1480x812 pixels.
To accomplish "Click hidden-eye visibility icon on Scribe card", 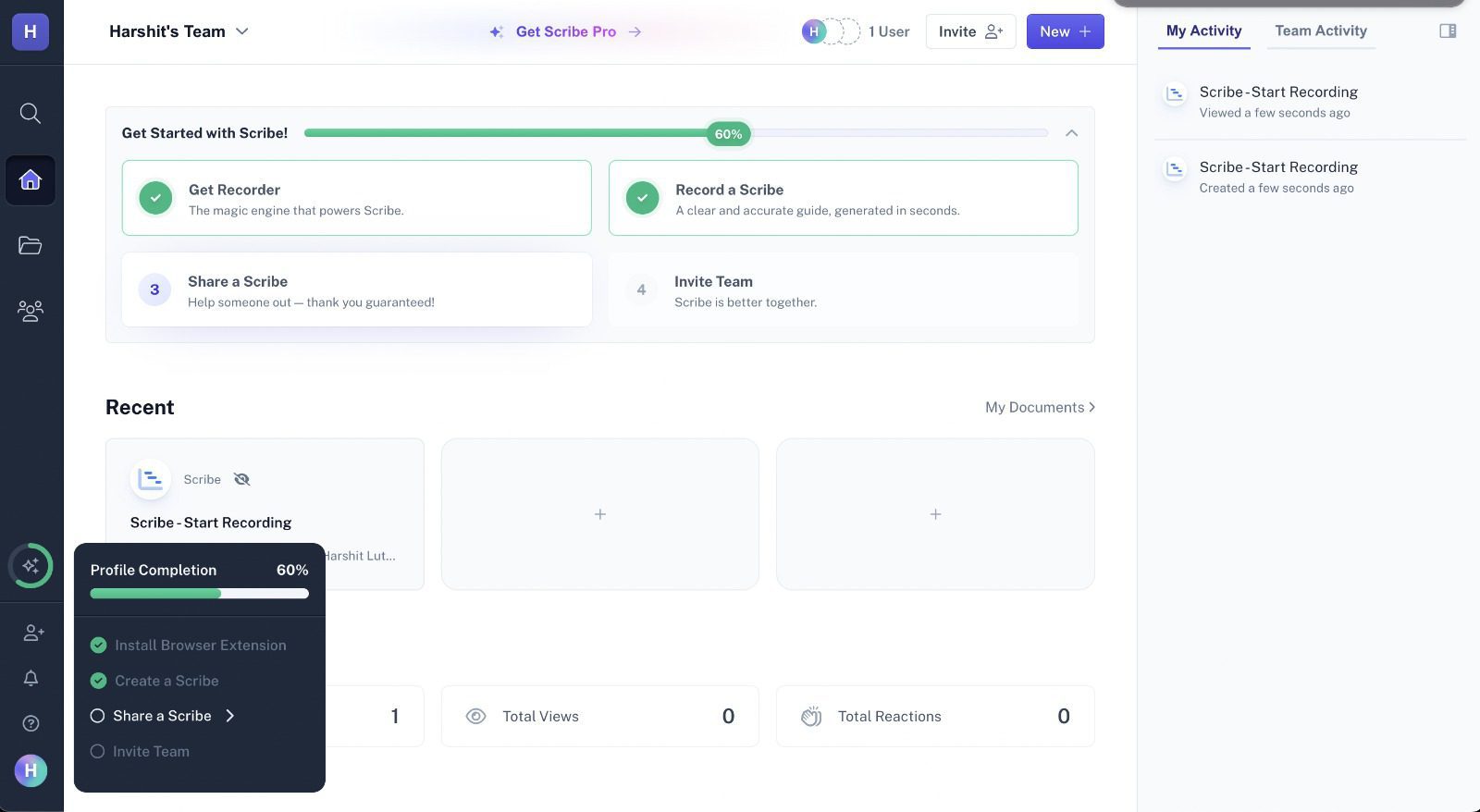I will coord(242,479).
